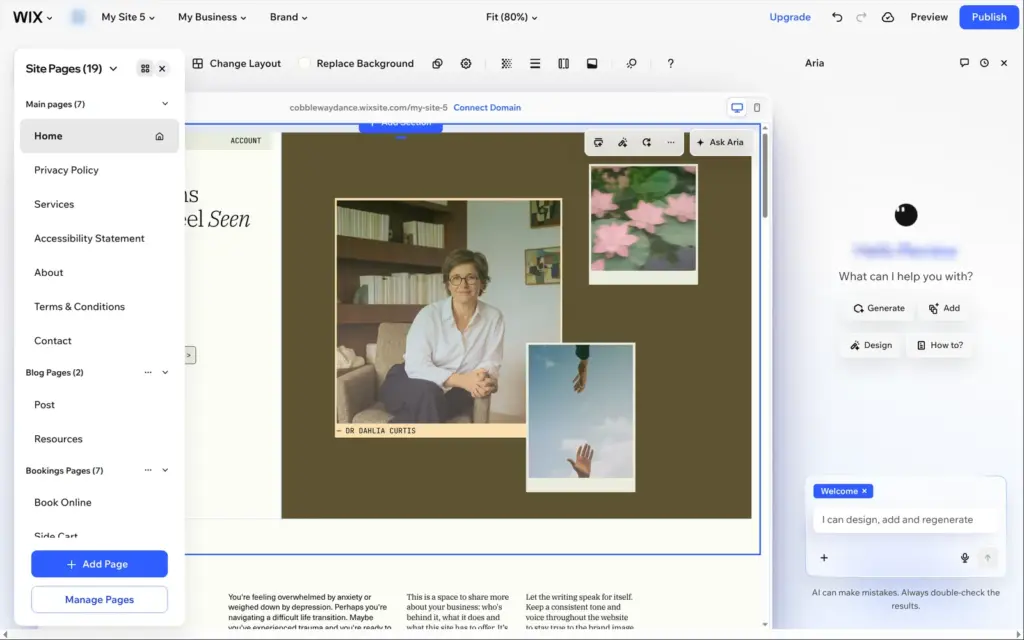Open the Resources page
Screen dimensions: 1024x640
click(x=99, y=439)
